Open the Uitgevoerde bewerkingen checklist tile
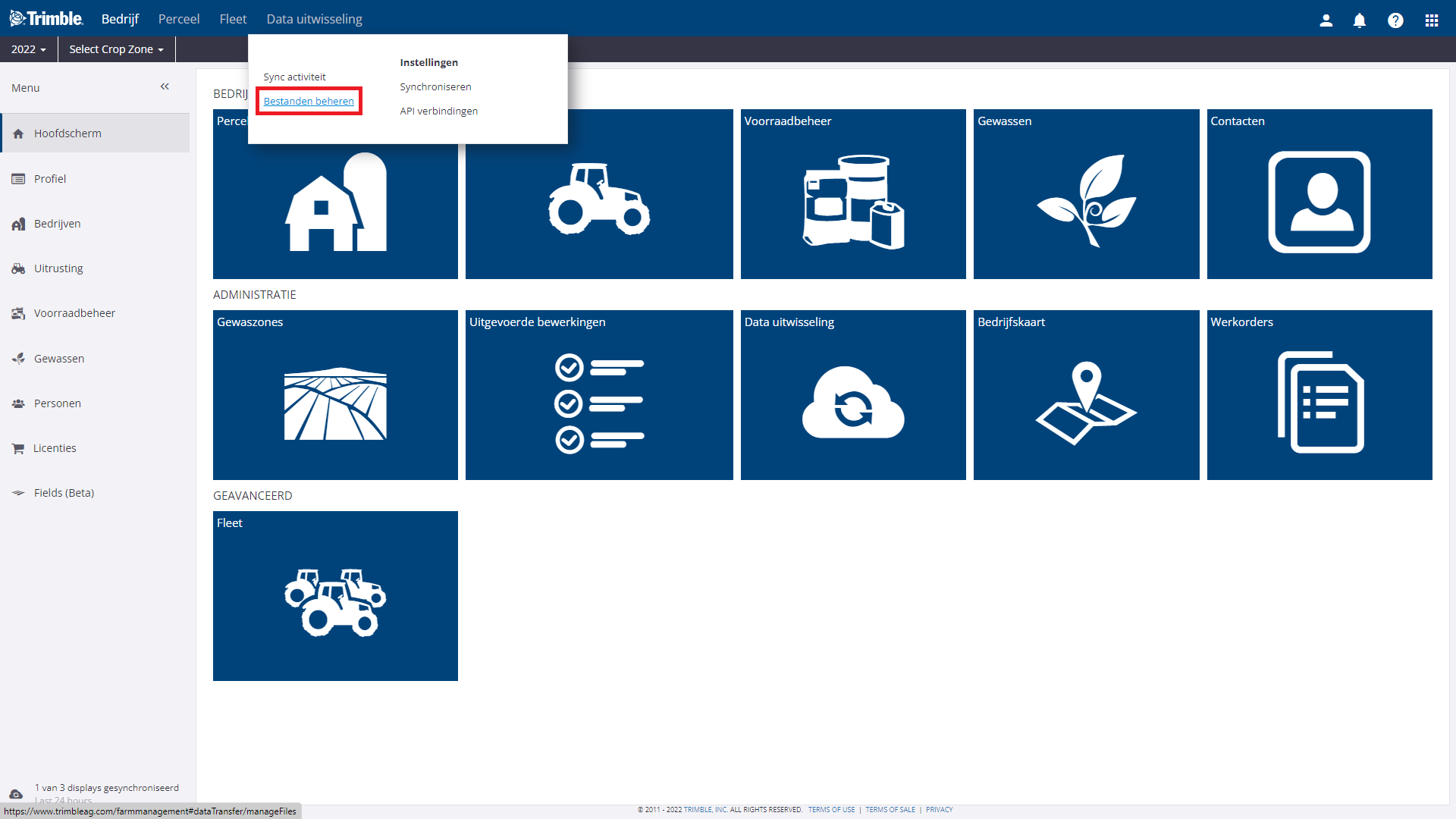This screenshot has height=819, width=1456. pos(598,395)
